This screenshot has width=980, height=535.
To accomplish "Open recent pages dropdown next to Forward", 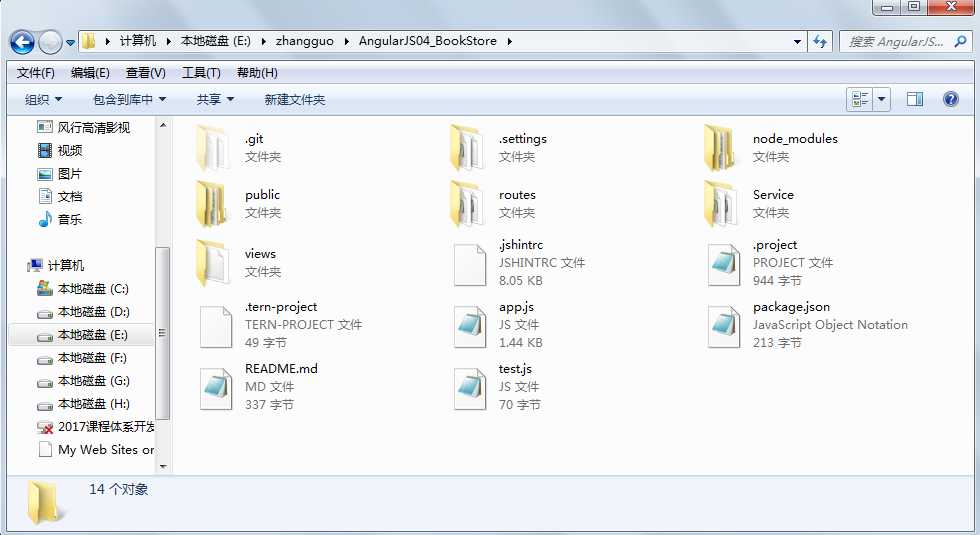I will (70, 42).
